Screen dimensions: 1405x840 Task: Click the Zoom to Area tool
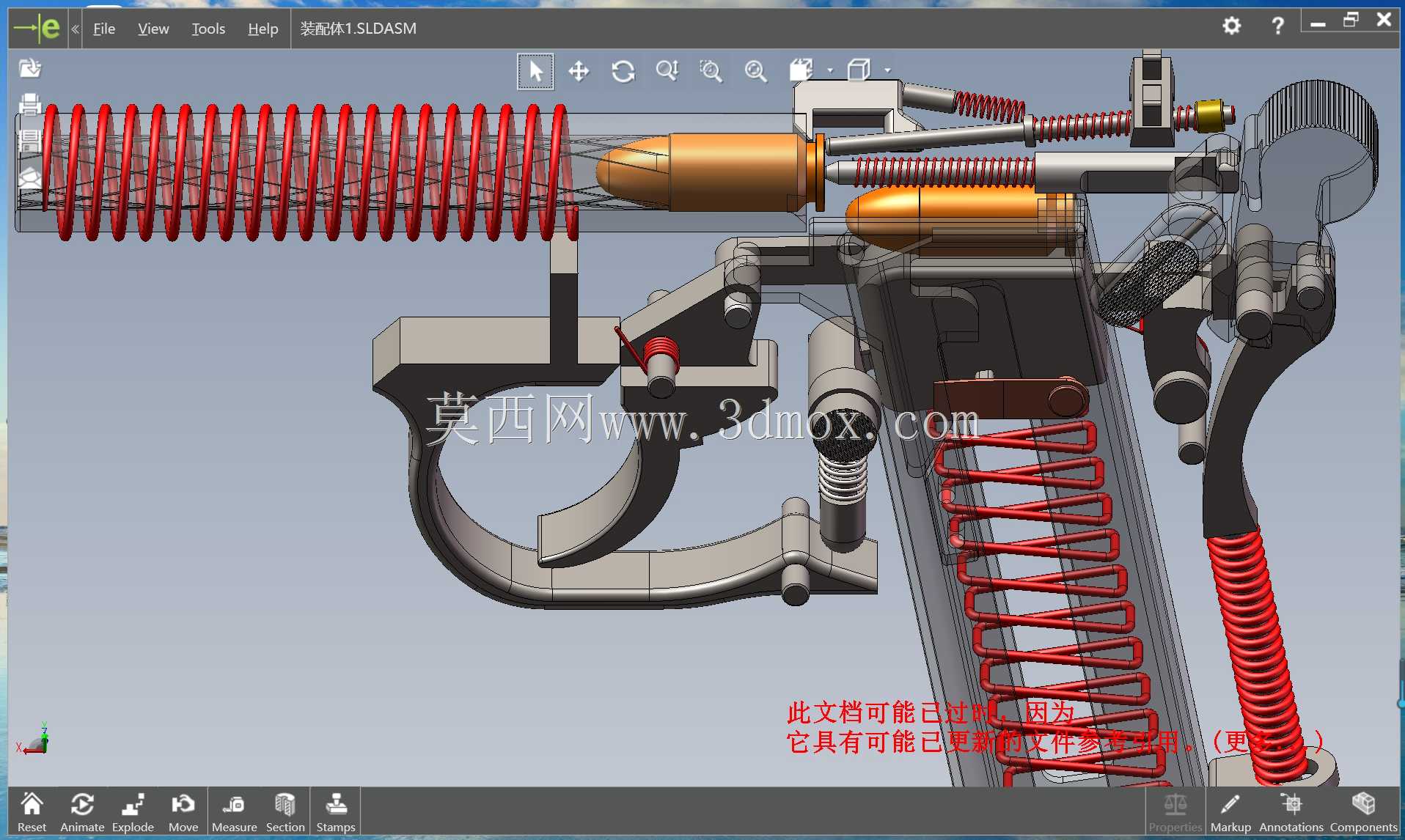(711, 71)
